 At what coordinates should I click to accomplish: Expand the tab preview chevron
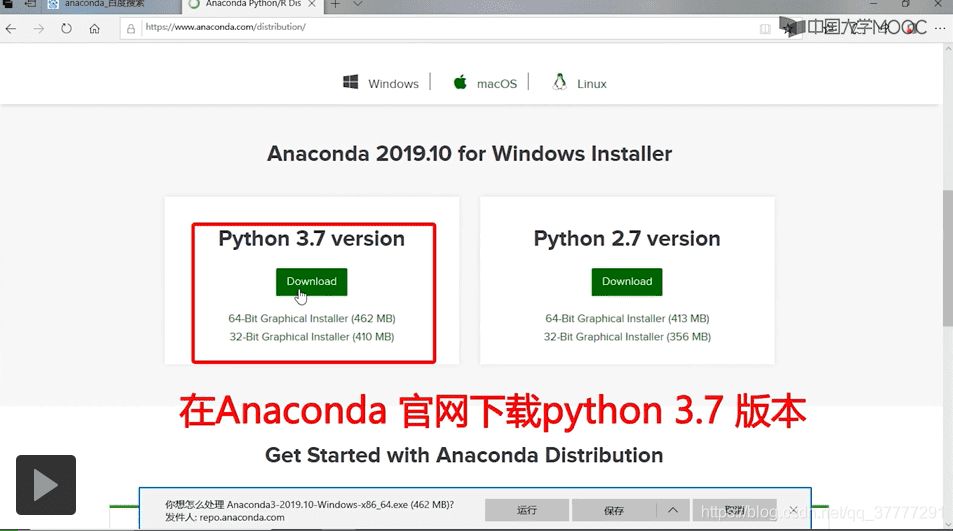tap(358, 4)
